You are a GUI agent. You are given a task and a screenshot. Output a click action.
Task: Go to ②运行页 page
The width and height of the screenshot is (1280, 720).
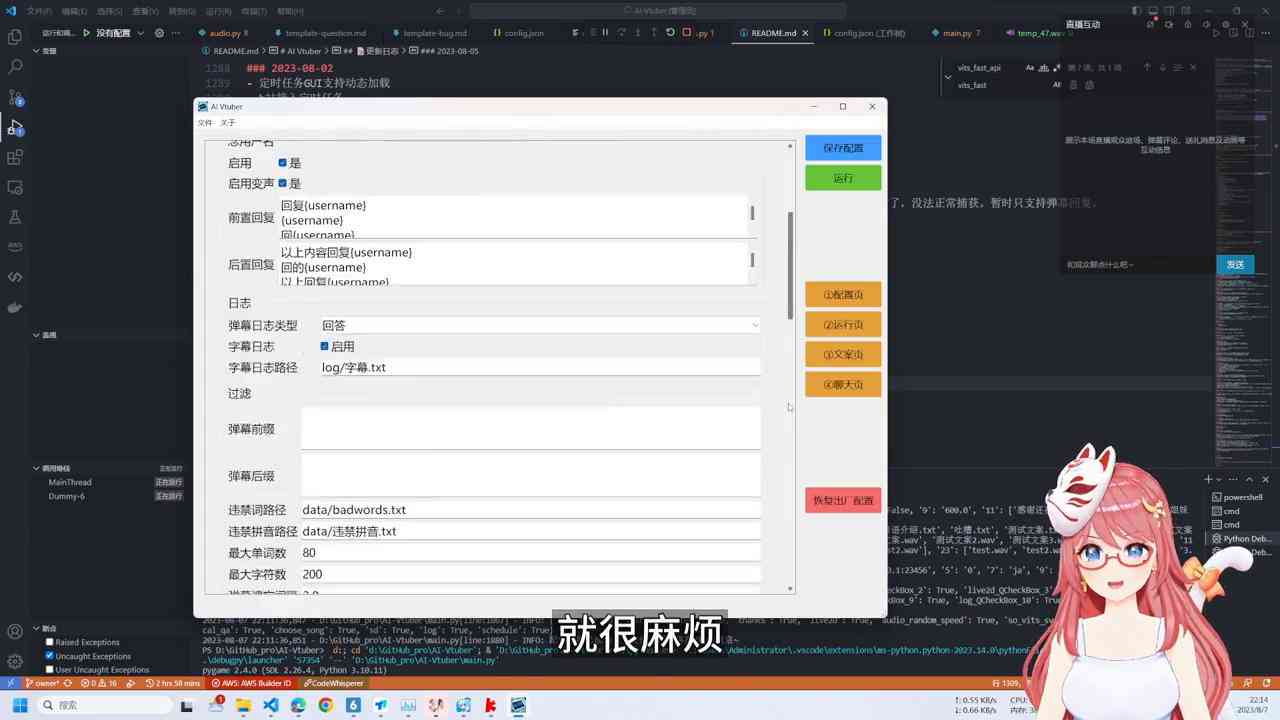tap(843, 325)
